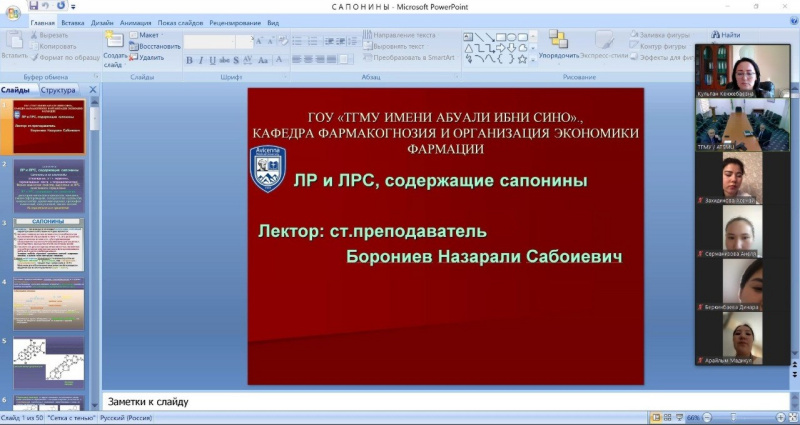Start Slide Show from the status bar icon
Screen dimensions: 800x425
pyautogui.click(x=679, y=418)
